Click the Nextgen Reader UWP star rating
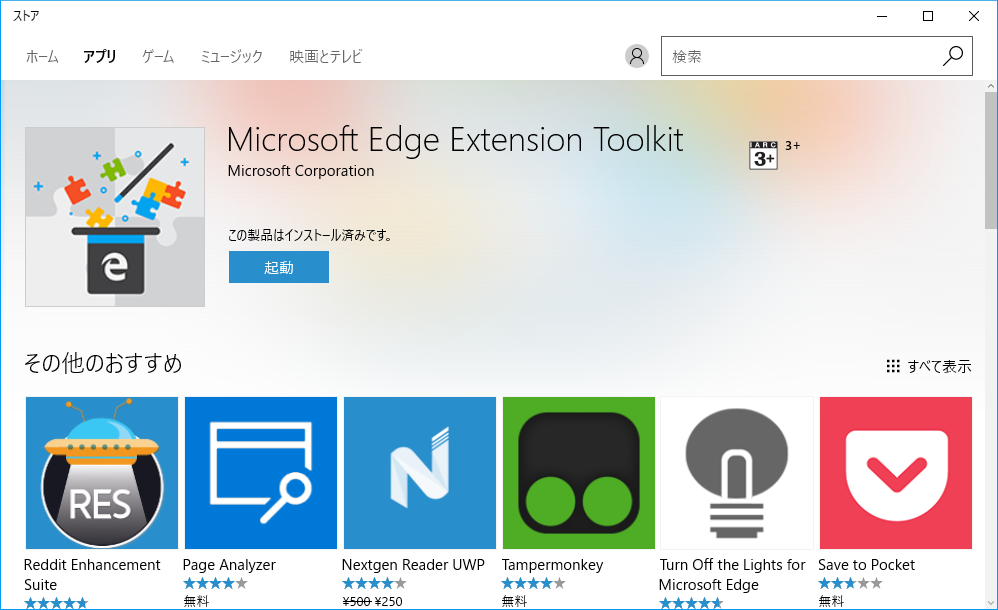The width and height of the screenshot is (998, 610). (374, 583)
